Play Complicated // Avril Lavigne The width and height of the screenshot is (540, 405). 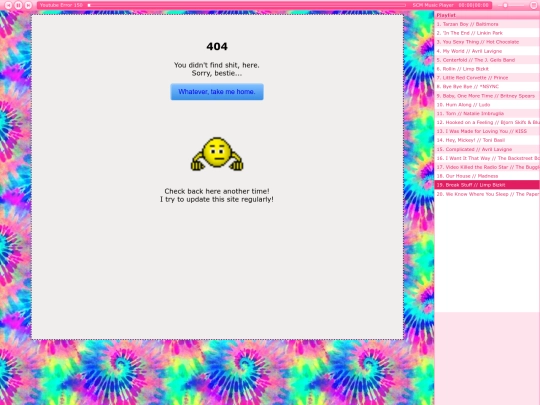point(487,149)
